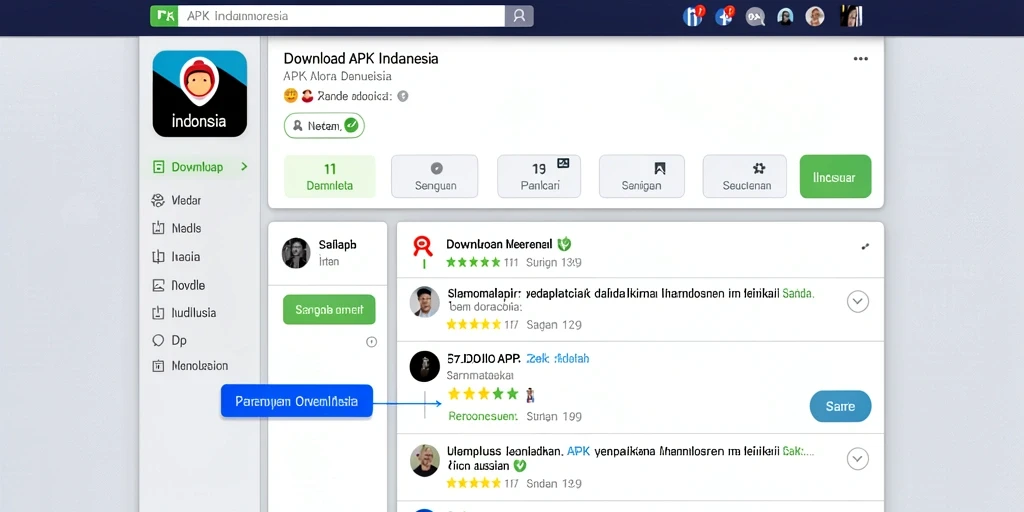Image resolution: width=1024 pixels, height=512 pixels.
Task: Click the small info icon below Sangab omerl
Action: click(x=372, y=342)
